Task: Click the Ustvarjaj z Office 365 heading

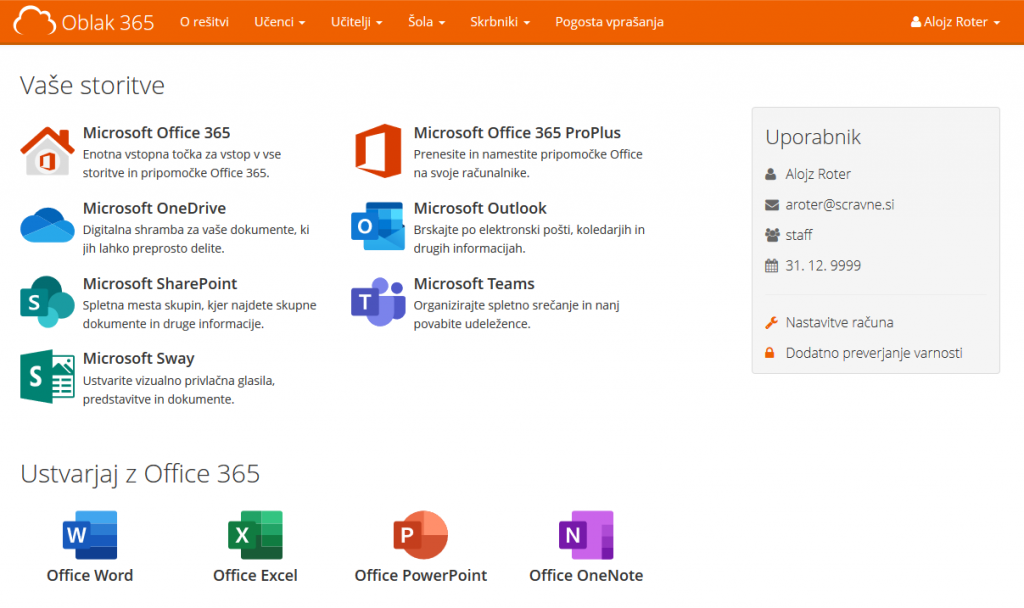Action: [140, 474]
